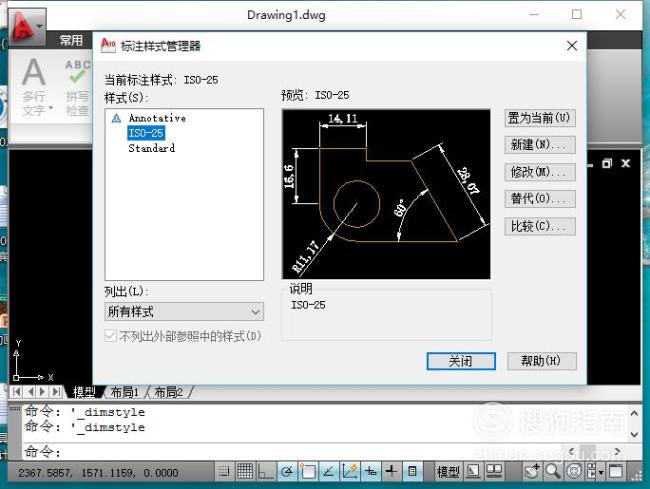This screenshot has height=489, width=650.
Task: Click 替代(O)... button
Action: pos(540,199)
